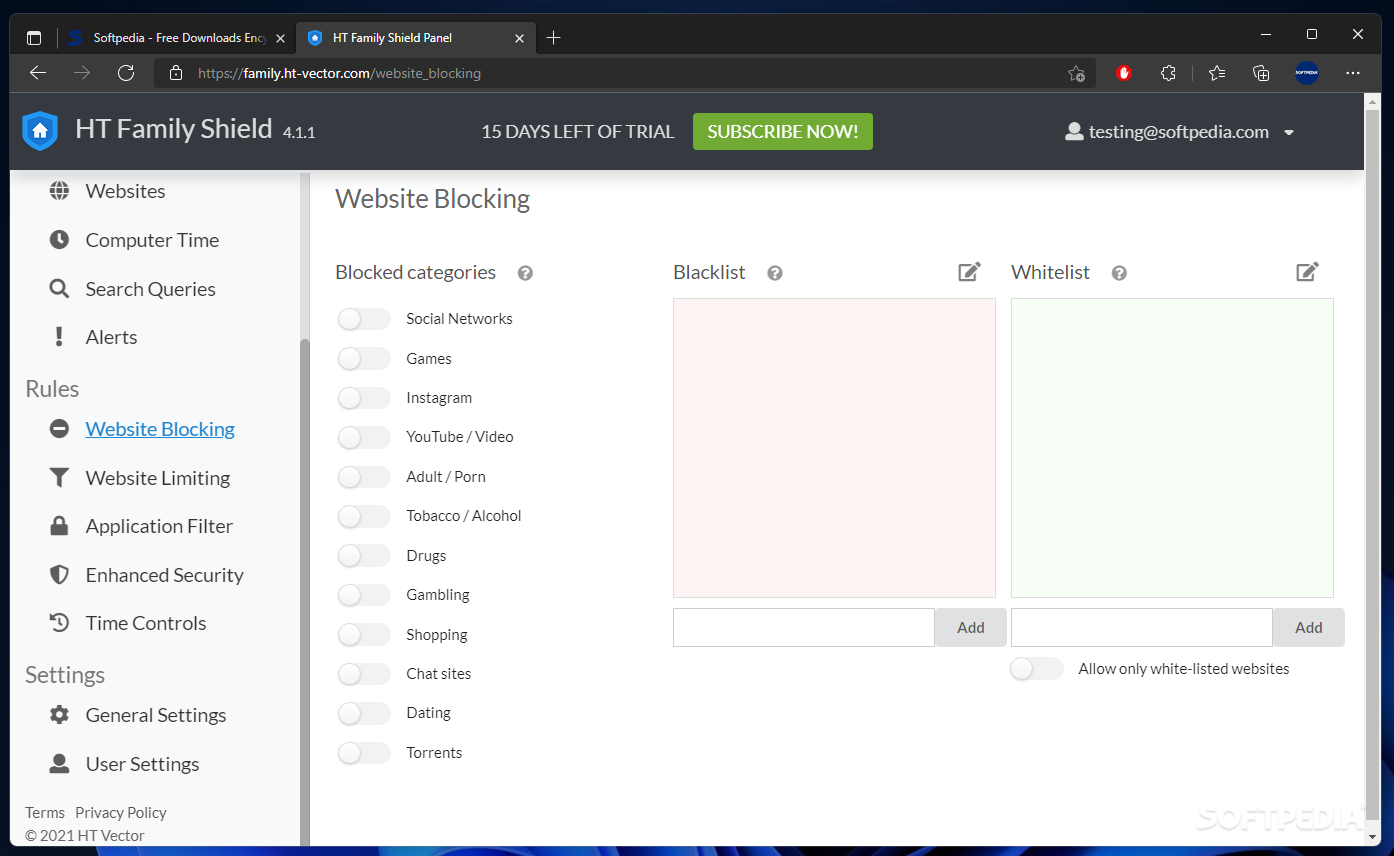Click Add next to the blacklist field
1394x856 pixels.
(971, 628)
